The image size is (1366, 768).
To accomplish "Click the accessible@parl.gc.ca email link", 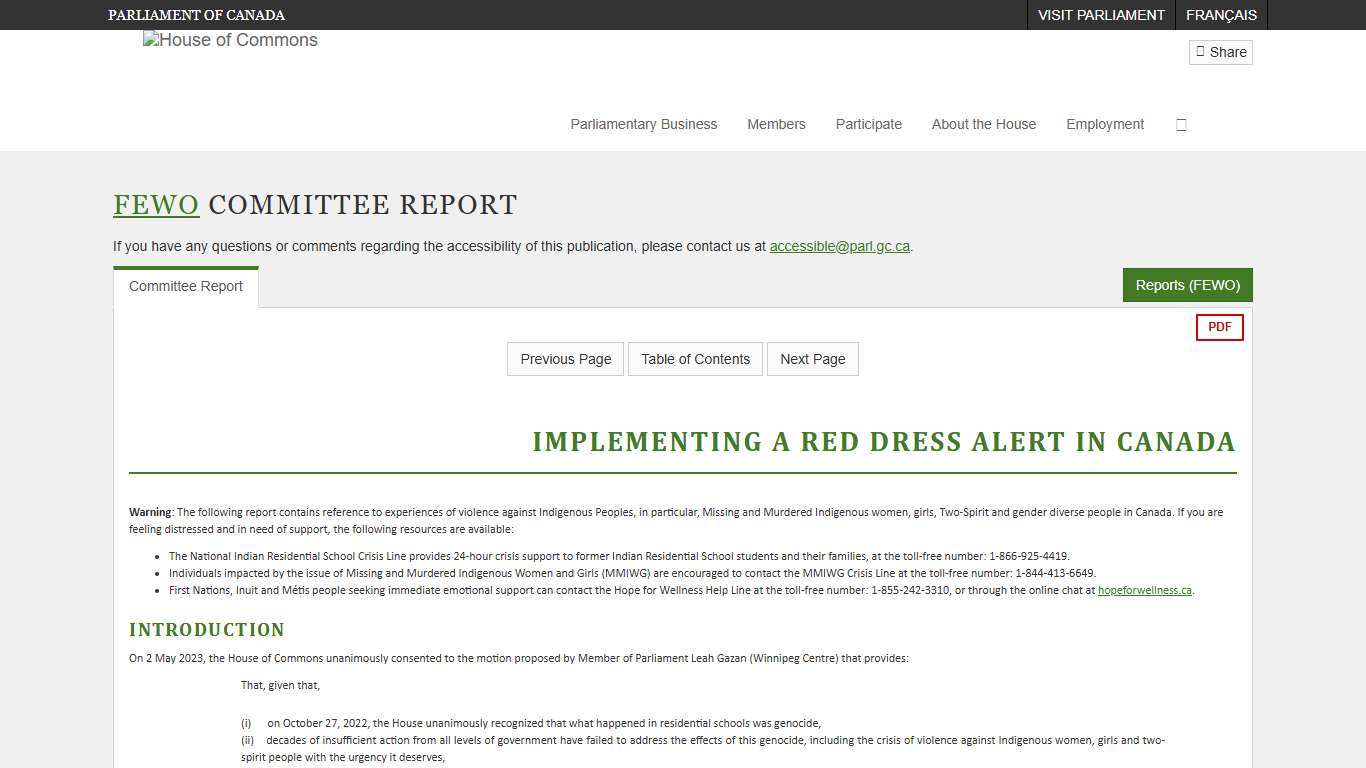I will [x=839, y=246].
